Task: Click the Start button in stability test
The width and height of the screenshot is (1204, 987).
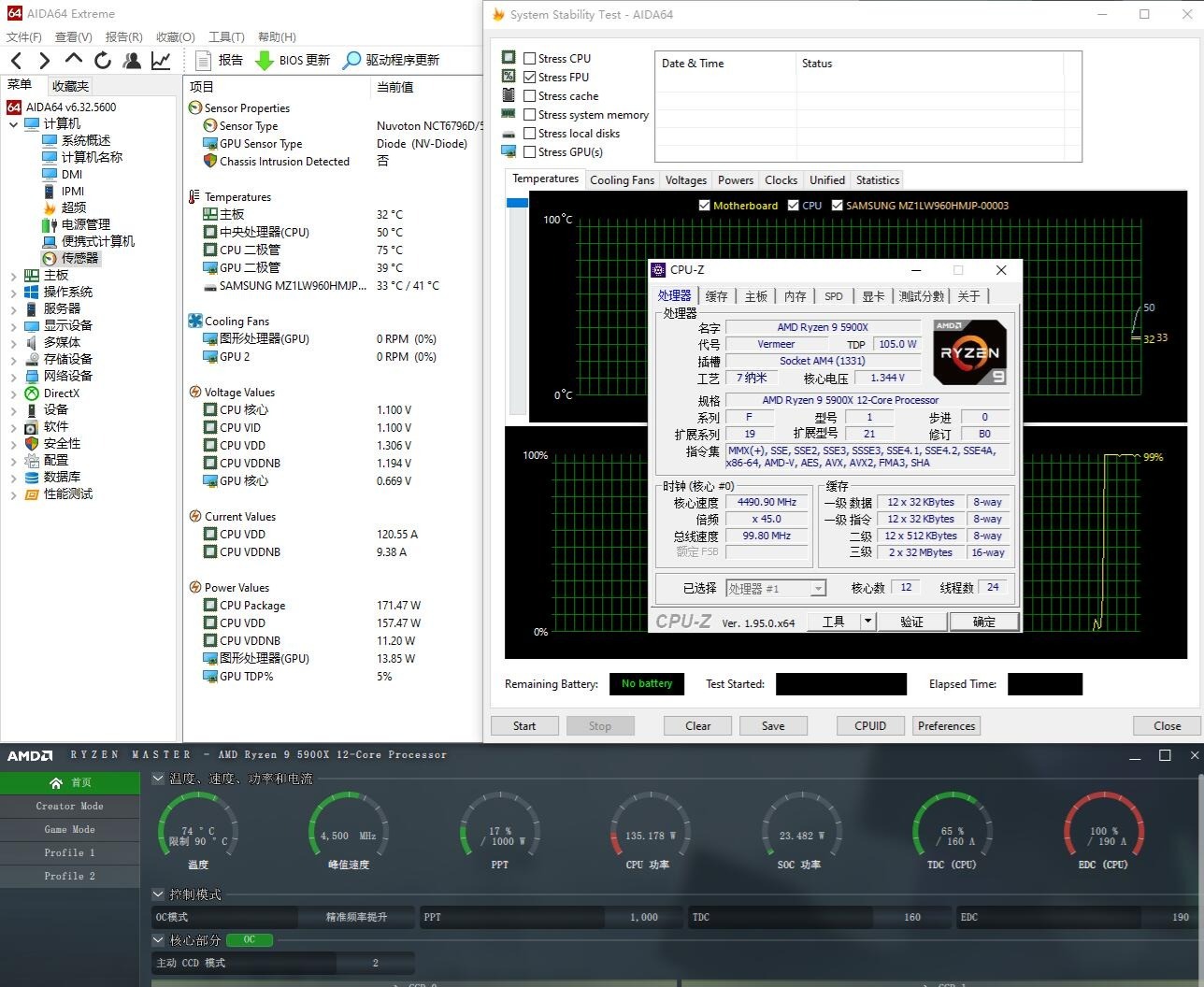Action: (x=524, y=726)
